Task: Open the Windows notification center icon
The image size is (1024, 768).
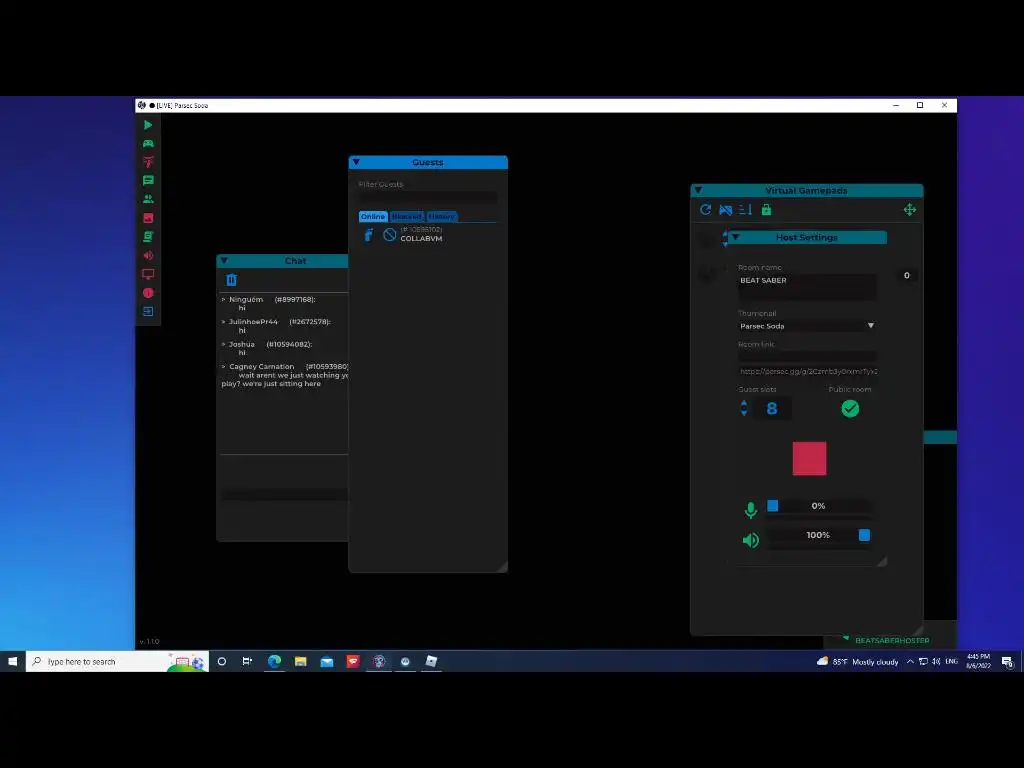Action: (x=1008, y=662)
